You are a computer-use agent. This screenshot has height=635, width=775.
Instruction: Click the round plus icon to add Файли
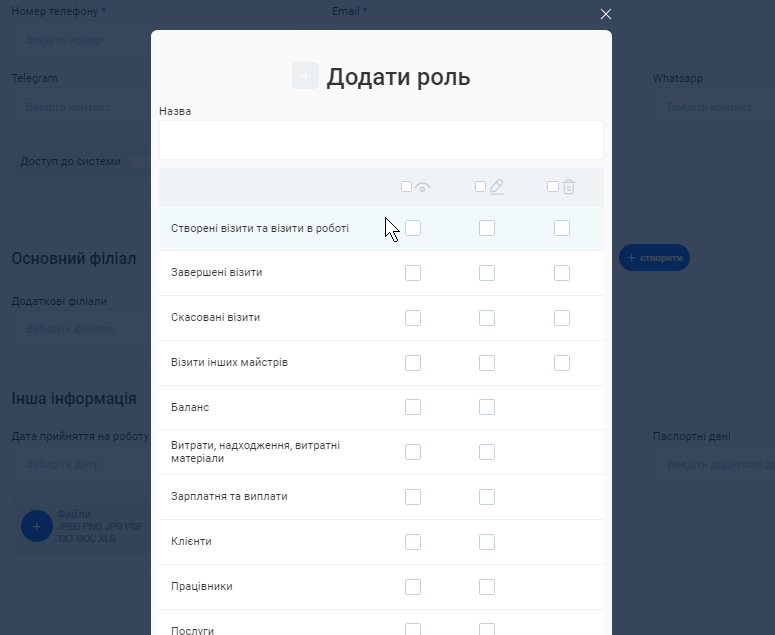coord(37,525)
